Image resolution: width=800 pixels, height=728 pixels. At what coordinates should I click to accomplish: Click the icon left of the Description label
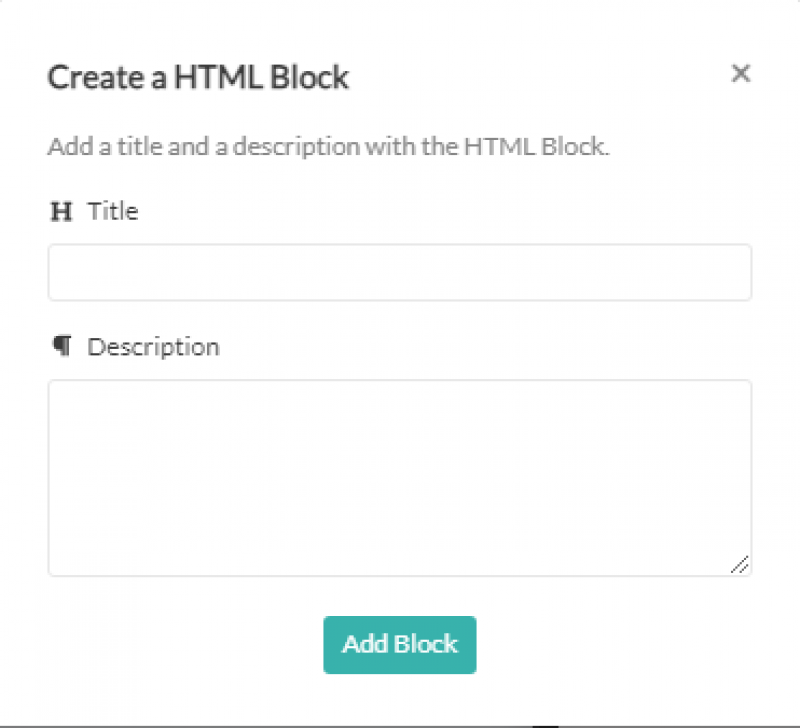pyautogui.click(x=62, y=346)
